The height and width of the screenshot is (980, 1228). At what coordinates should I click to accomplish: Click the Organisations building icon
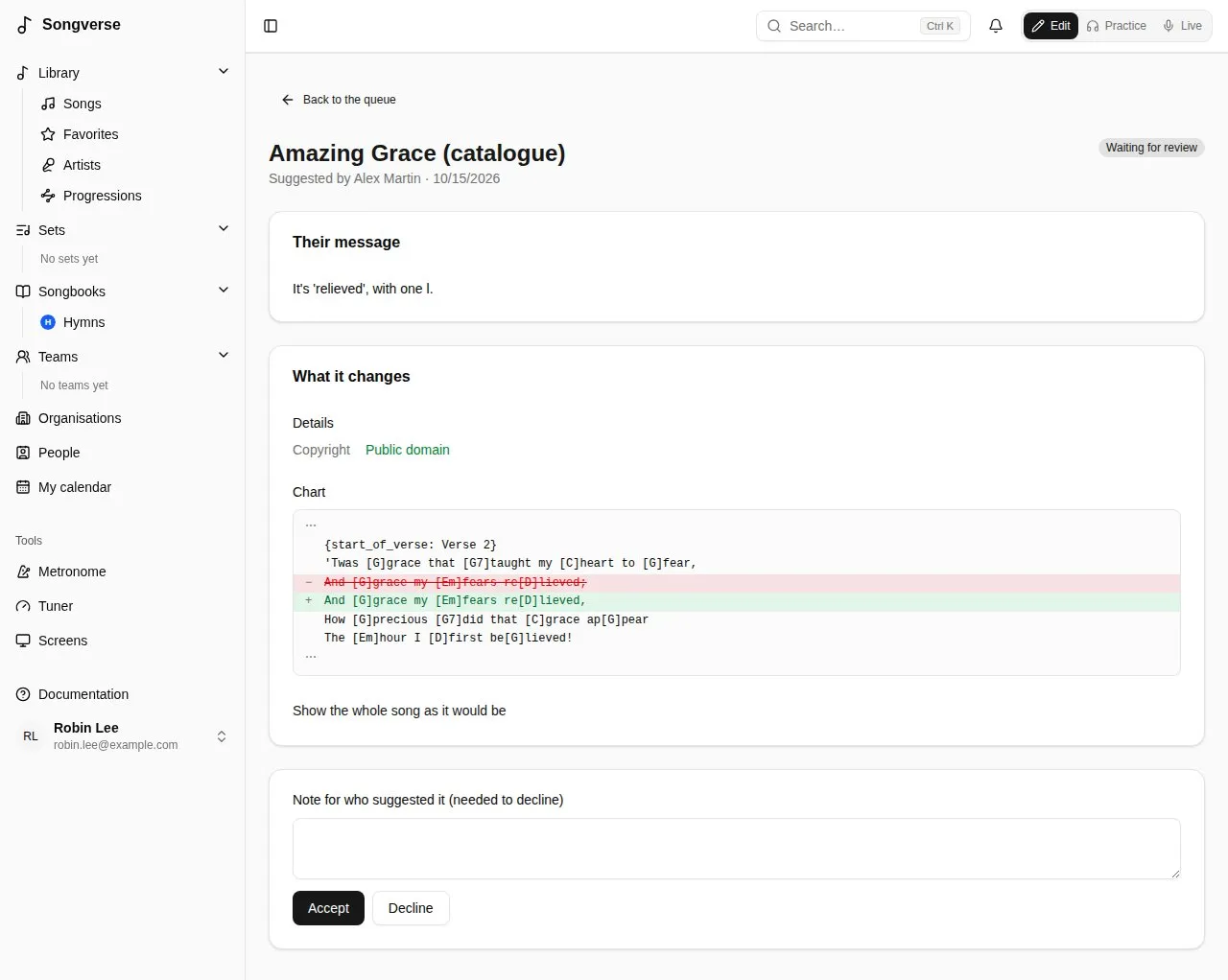click(23, 418)
